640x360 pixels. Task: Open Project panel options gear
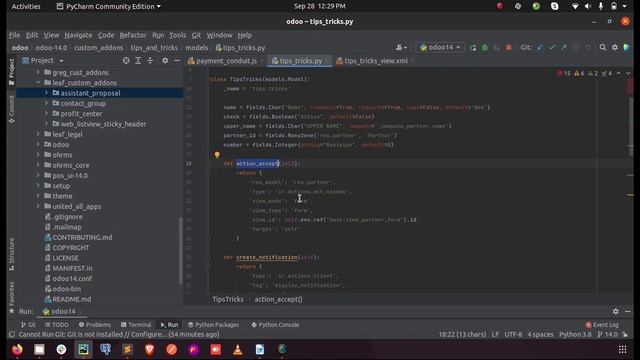pyautogui.click(x=165, y=60)
